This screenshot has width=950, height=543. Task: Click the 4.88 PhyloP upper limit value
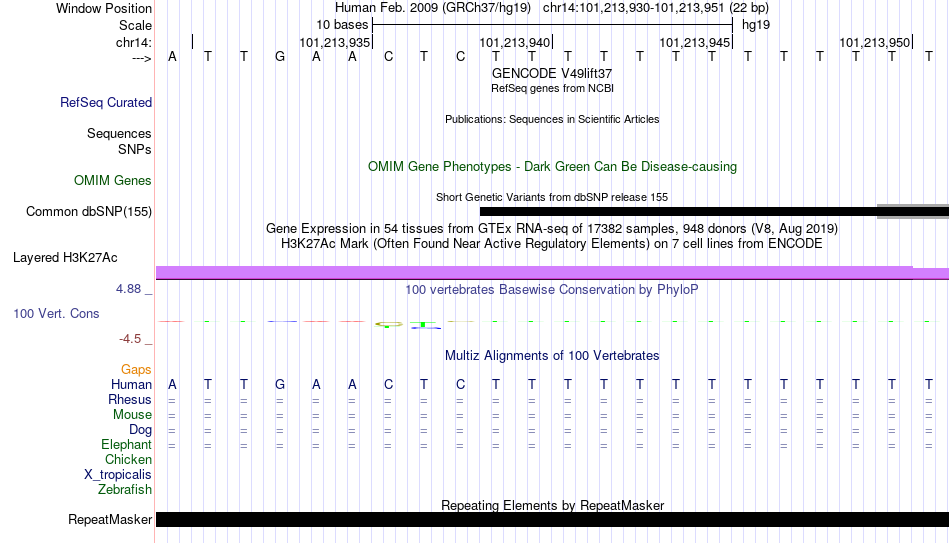(x=128, y=289)
